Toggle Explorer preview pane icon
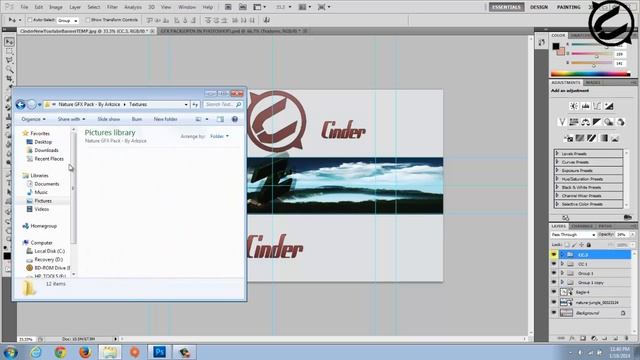The height and width of the screenshot is (360, 640). (x=220, y=119)
